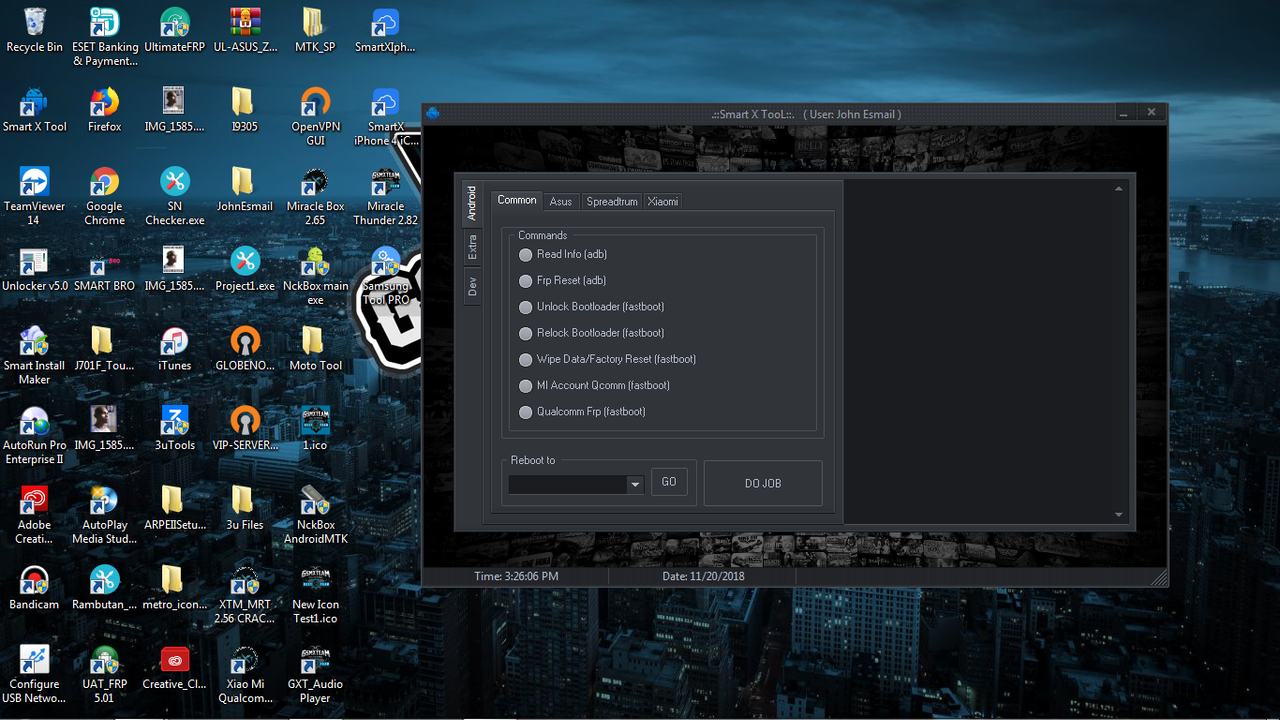Open UAT_FRP 5.01 desktop icon
Screen dimensions: 1280x720
point(104,675)
